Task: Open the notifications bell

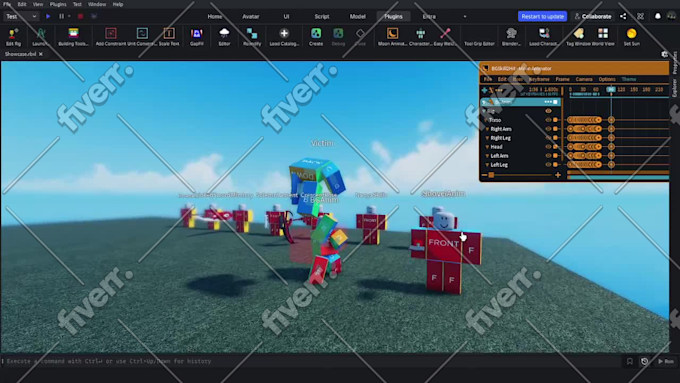Action: [658, 16]
